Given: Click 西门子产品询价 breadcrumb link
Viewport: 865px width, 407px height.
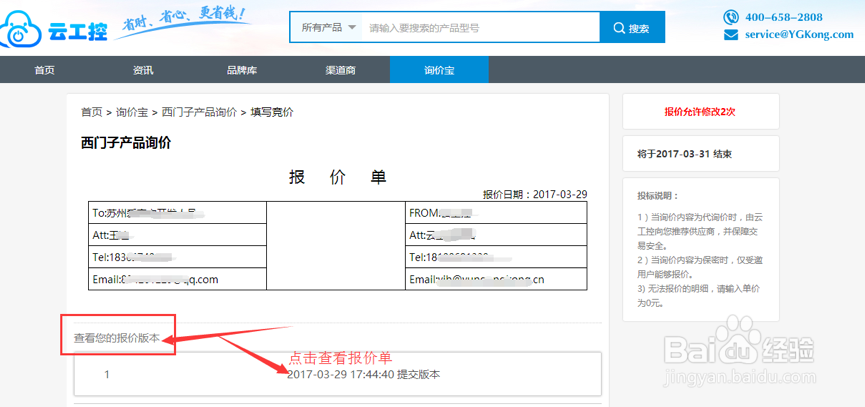Looking at the screenshot, I should (199, 113).
